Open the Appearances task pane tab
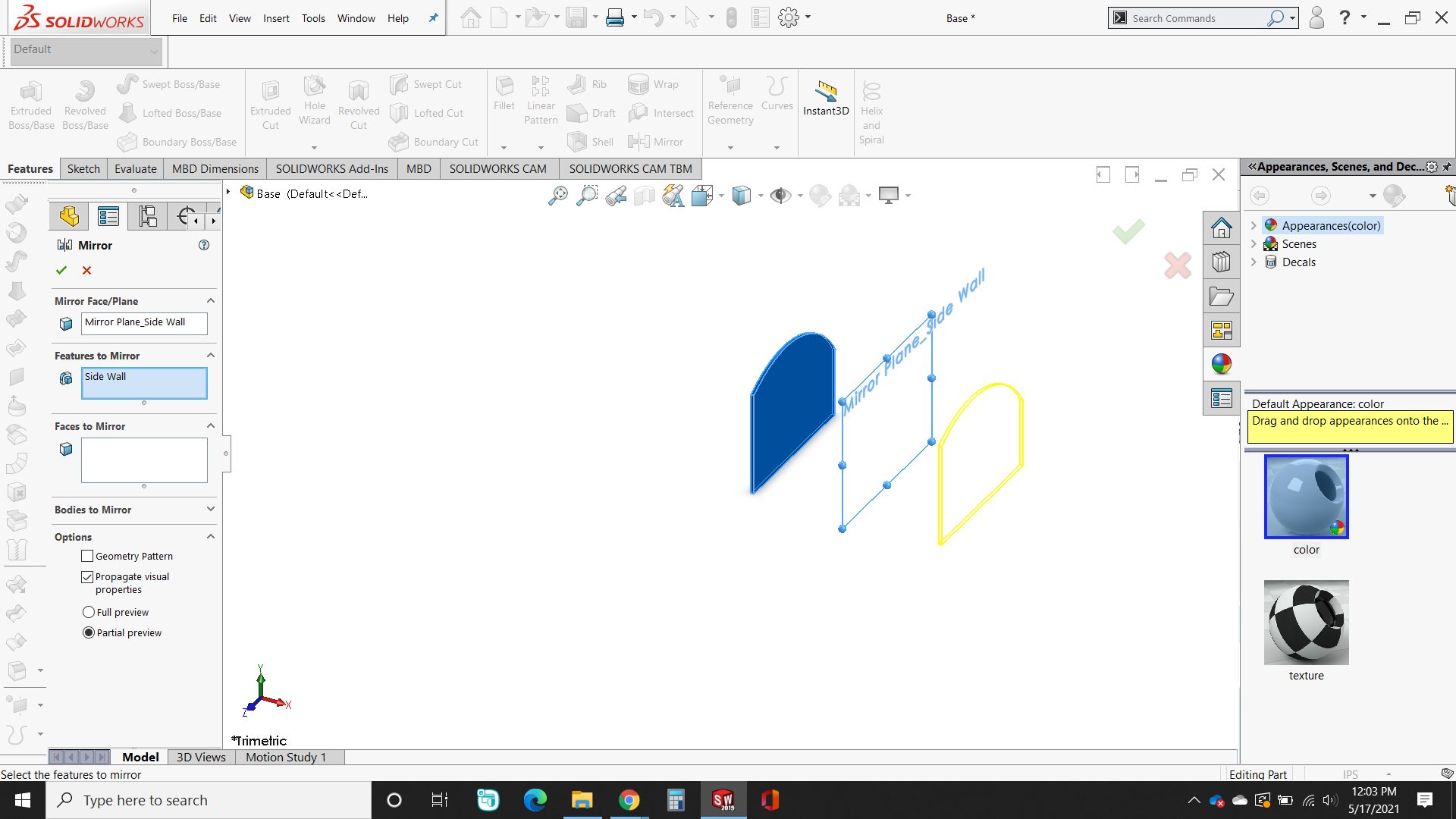Viewport: 1456px width, 819px height. 1221,364
